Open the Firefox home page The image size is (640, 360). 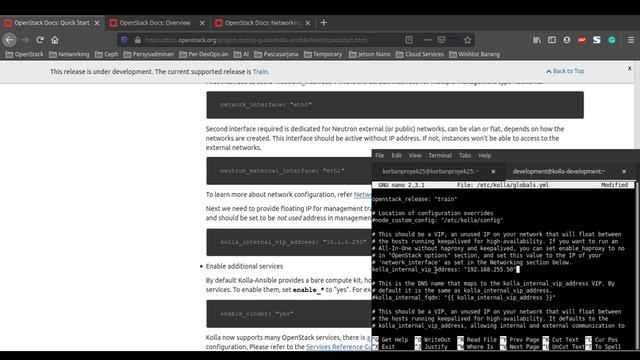55,40
